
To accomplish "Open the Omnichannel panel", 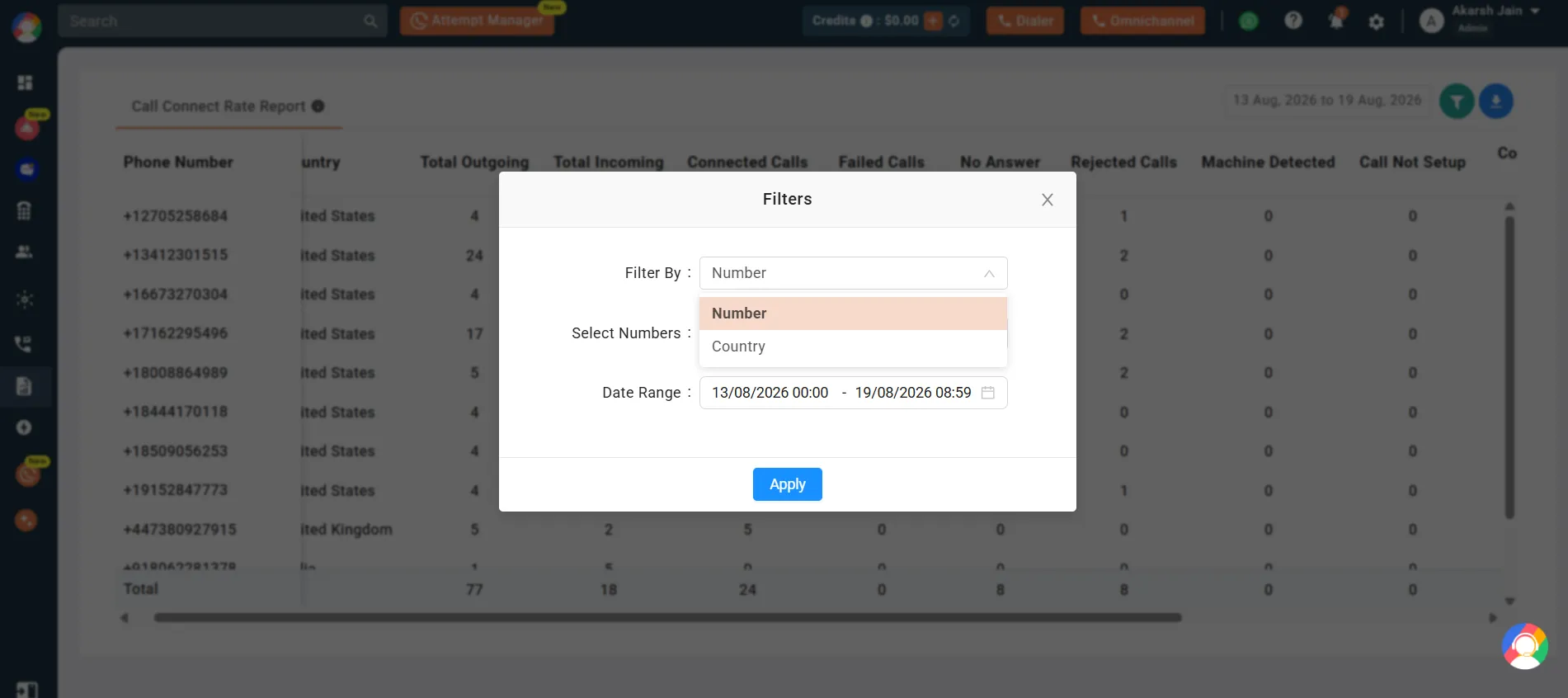I will point(1142,21).
